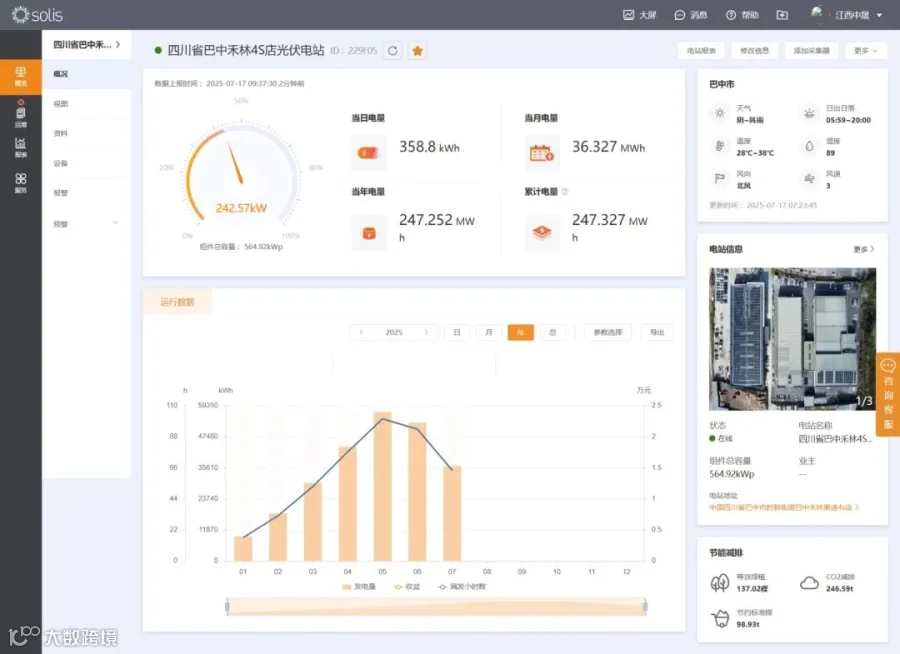This screenshot has height=654, width=900.
Task: Open the big screen icon in header
Action: coord(629,15)
